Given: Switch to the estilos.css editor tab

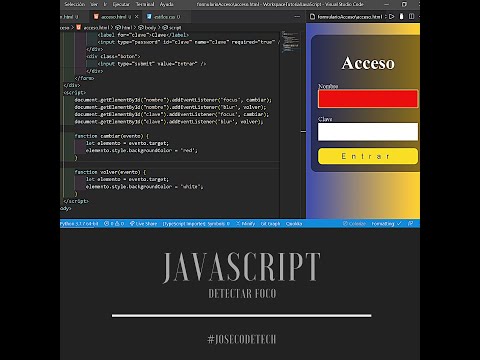Looking at the screenshot, I should [165, 17].
